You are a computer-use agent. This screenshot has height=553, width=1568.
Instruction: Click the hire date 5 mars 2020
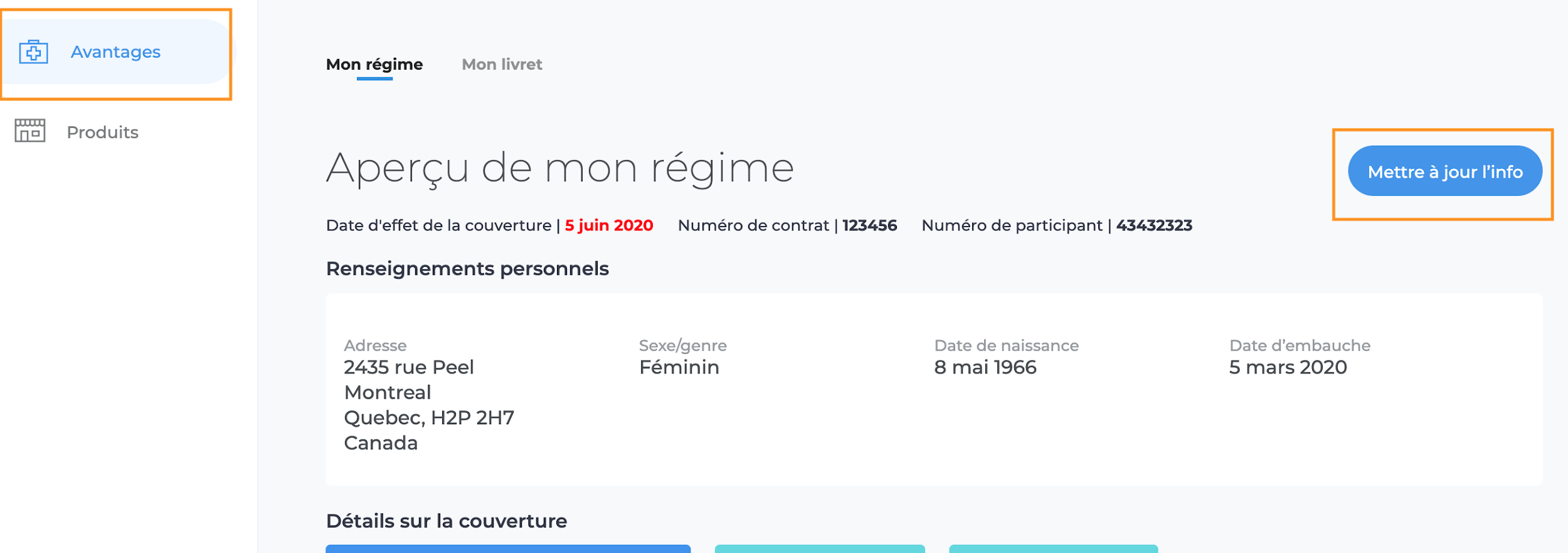(1288, 367)
